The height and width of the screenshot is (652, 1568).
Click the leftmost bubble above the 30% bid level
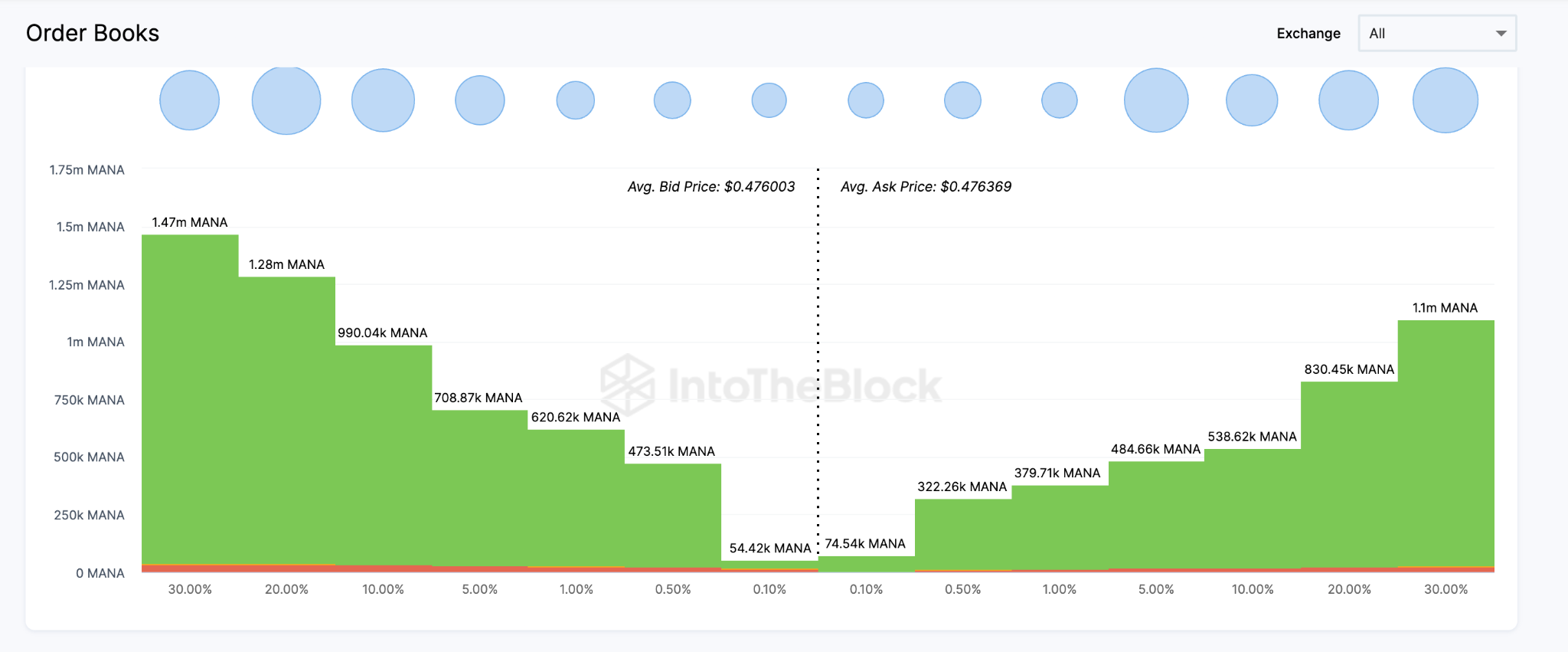coord(189,100)
